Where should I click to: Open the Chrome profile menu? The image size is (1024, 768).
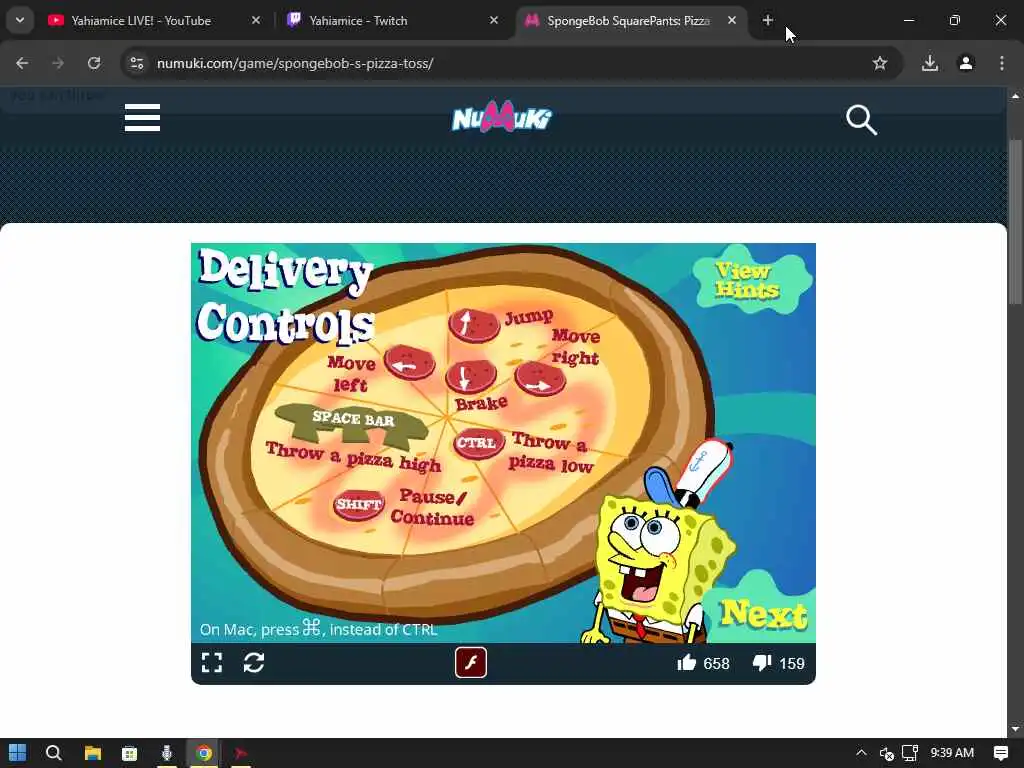[966, 63]
